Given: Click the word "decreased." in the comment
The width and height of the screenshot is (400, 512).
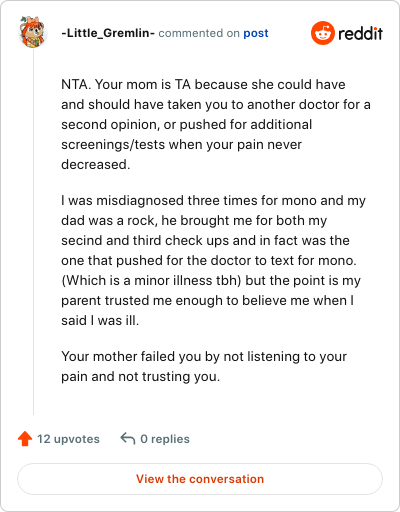Looking at the screenshot, I should (96, 165).
